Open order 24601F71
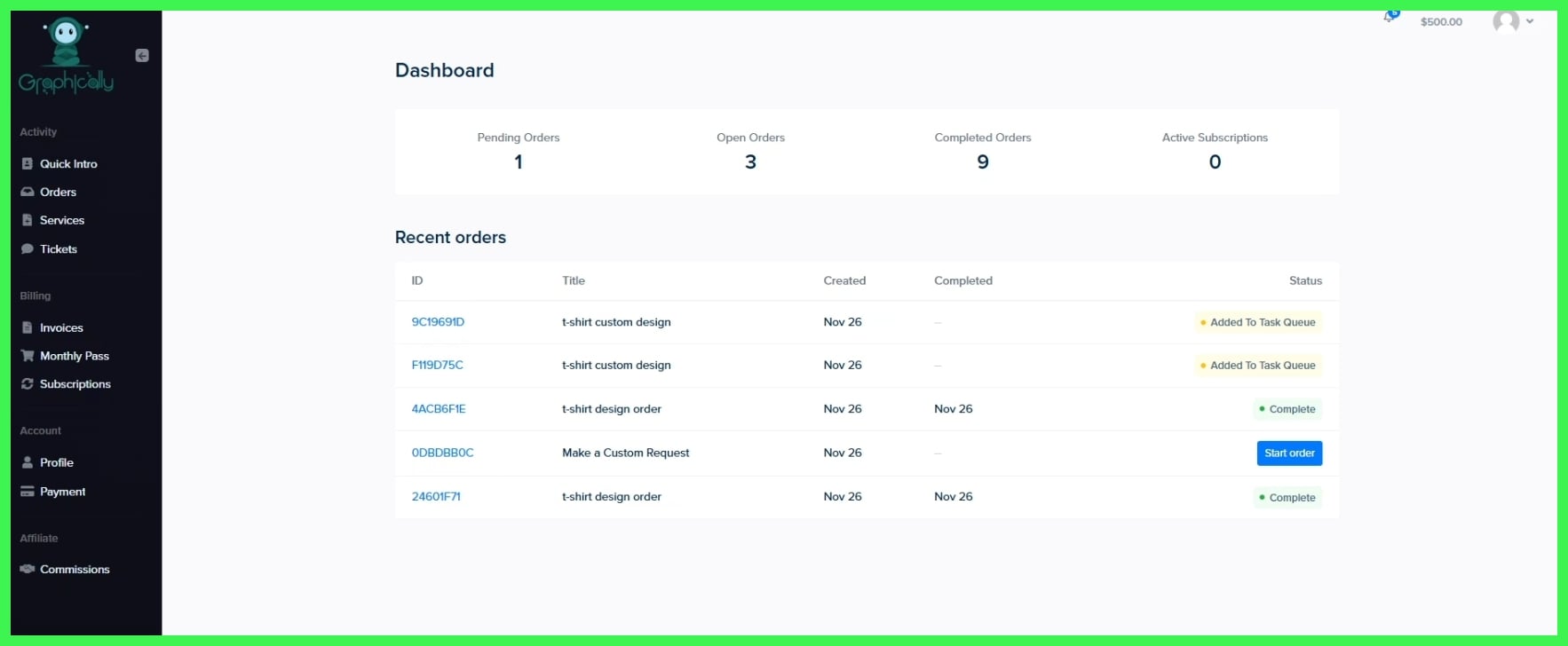1568x646 pixels. pyautogui.click(x=436, y=497)
